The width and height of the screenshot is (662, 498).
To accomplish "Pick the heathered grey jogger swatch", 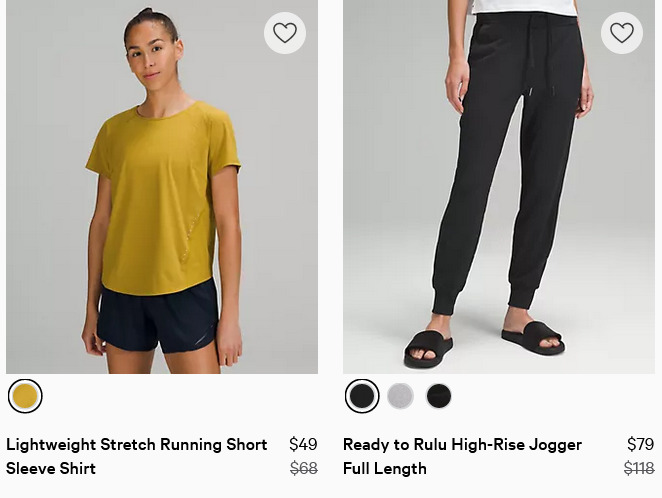I will point(400,396).
